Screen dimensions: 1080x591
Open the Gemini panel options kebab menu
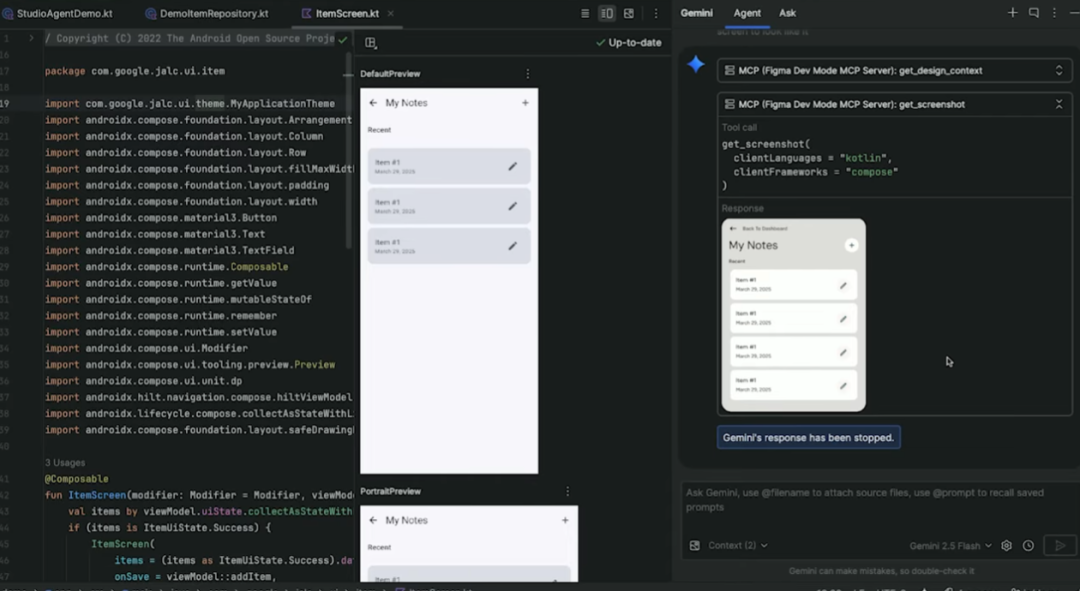(1055, 12)
